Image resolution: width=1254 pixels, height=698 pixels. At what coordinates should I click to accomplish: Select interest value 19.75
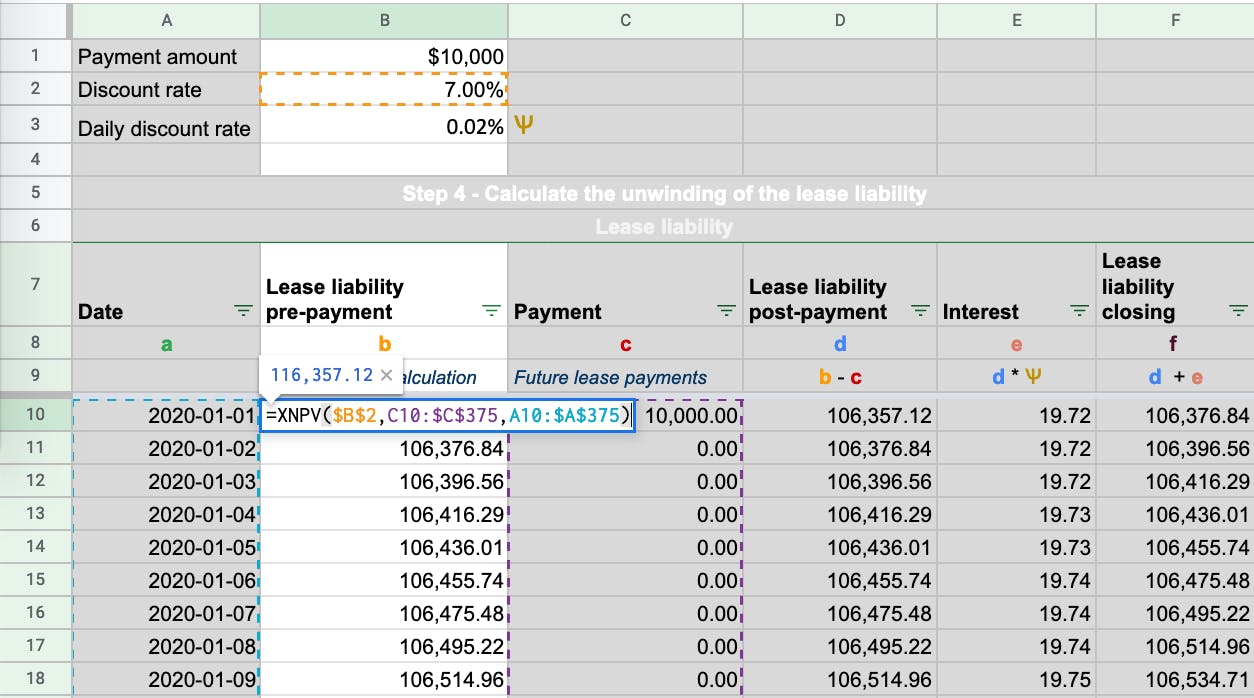click(x=1016, y=679)
